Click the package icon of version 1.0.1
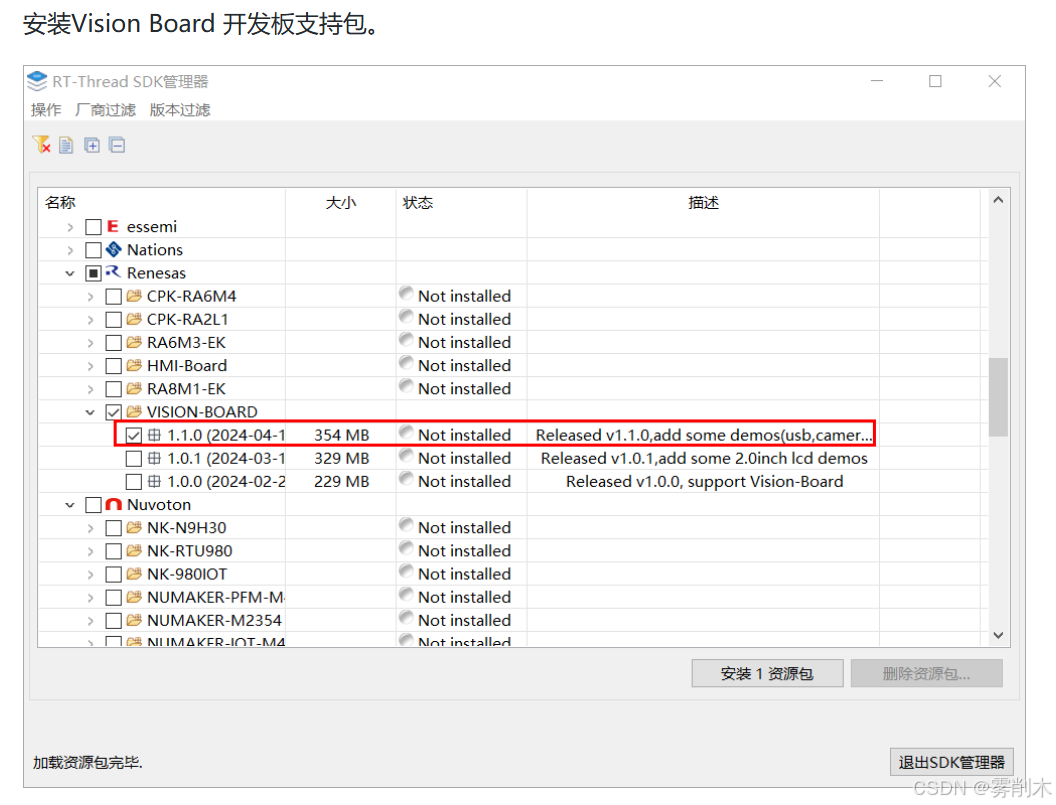This screenshot has width=1056, height=805. (x=154, y=458)
